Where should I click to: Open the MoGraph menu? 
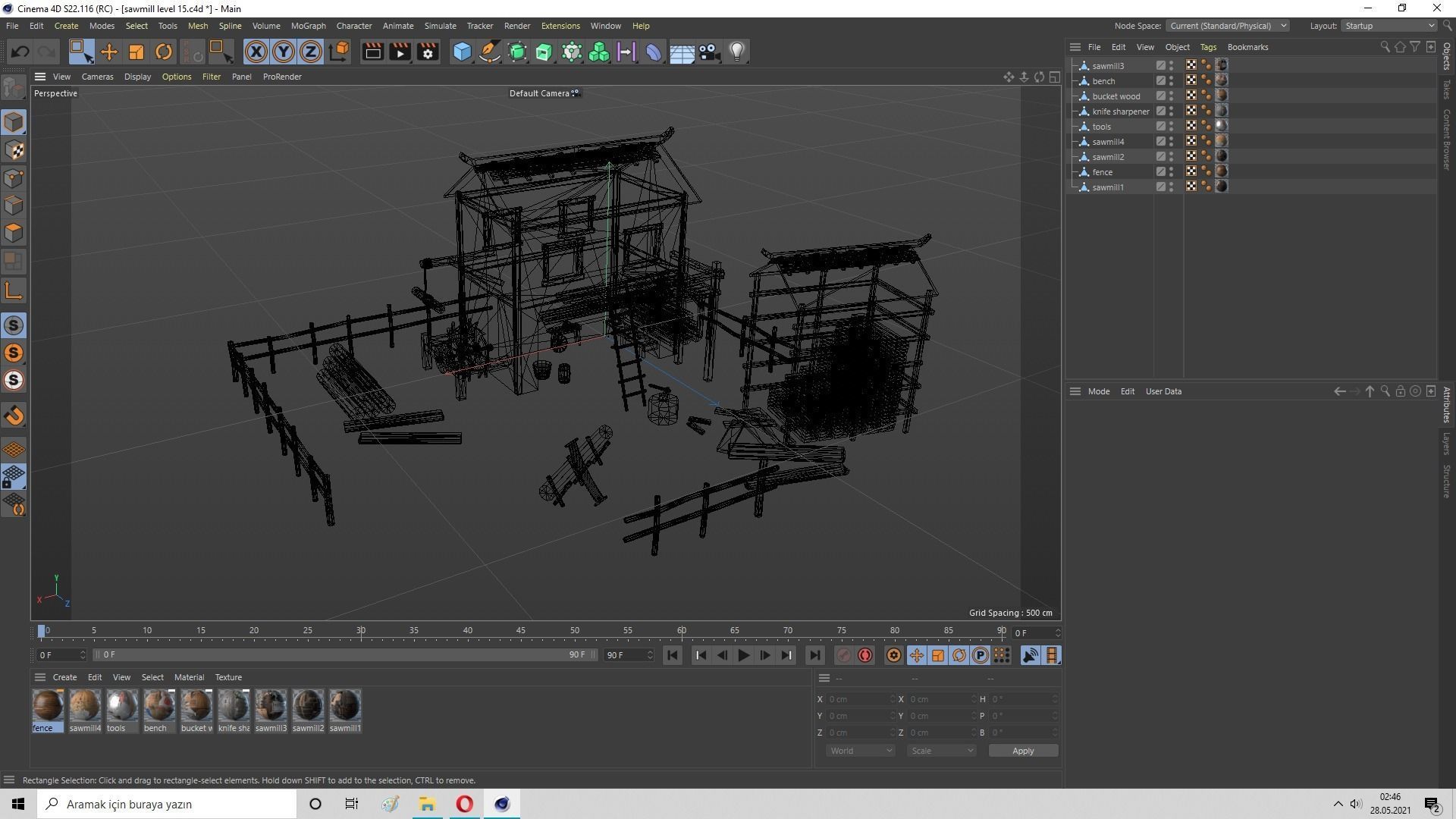click(x=308, y=26)
